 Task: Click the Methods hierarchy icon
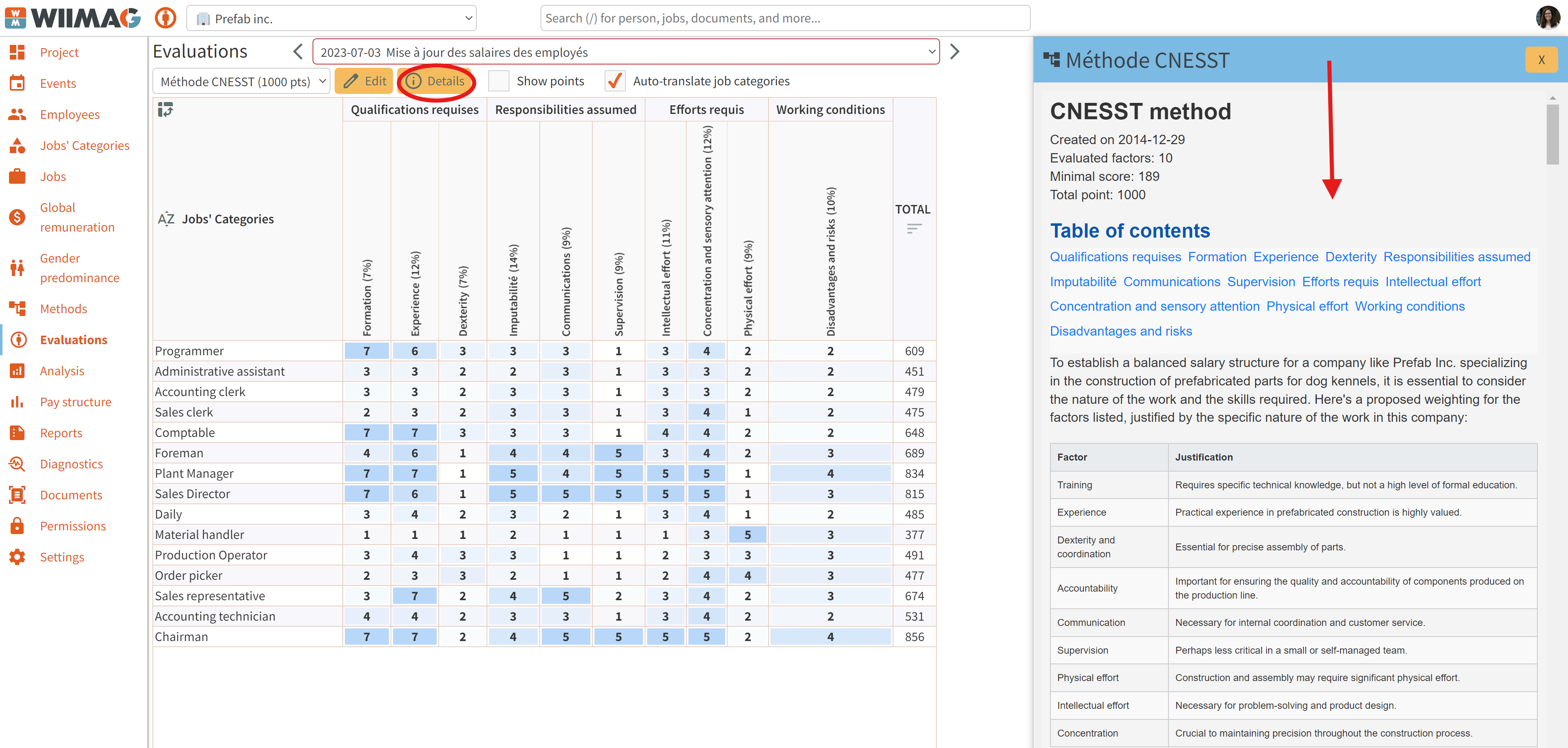[17, 308]
